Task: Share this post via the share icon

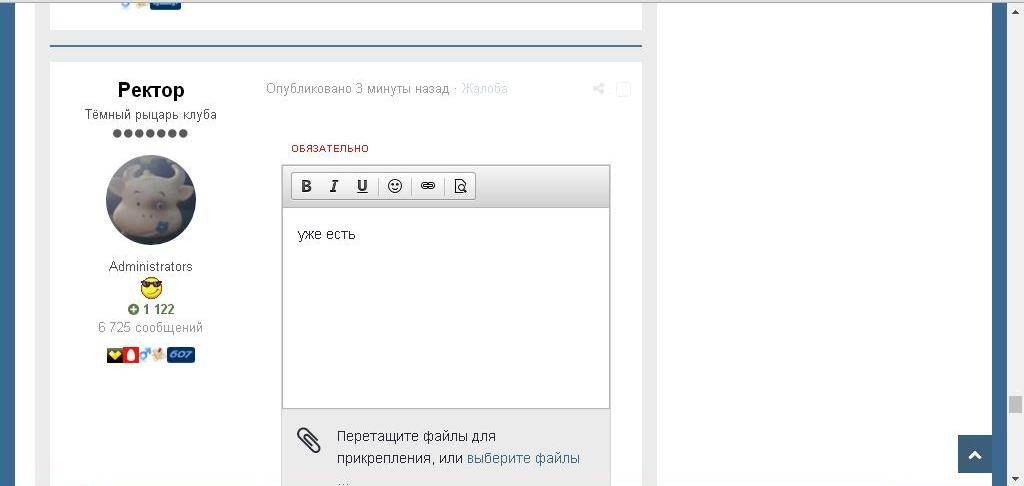Action: [598, 89]
